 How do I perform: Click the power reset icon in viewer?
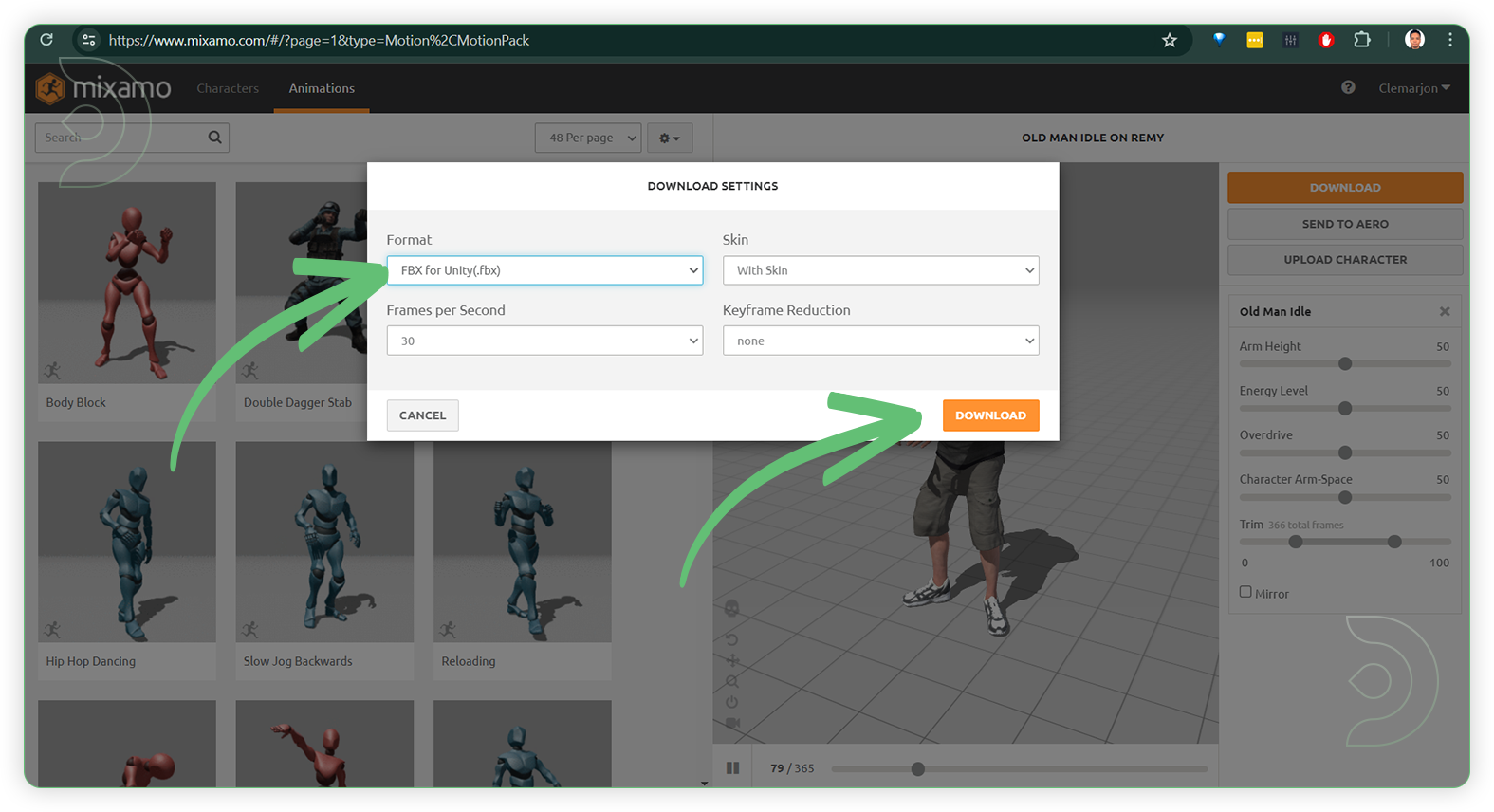[x=732, y=702]
